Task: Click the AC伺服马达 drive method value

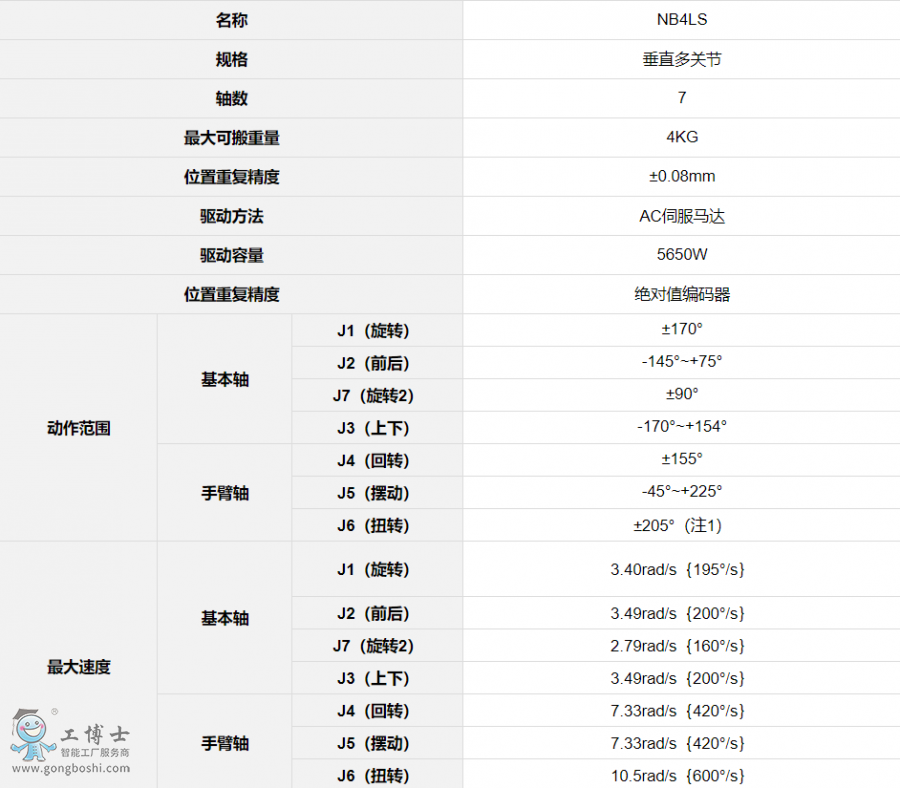Action: coord(681,215)
